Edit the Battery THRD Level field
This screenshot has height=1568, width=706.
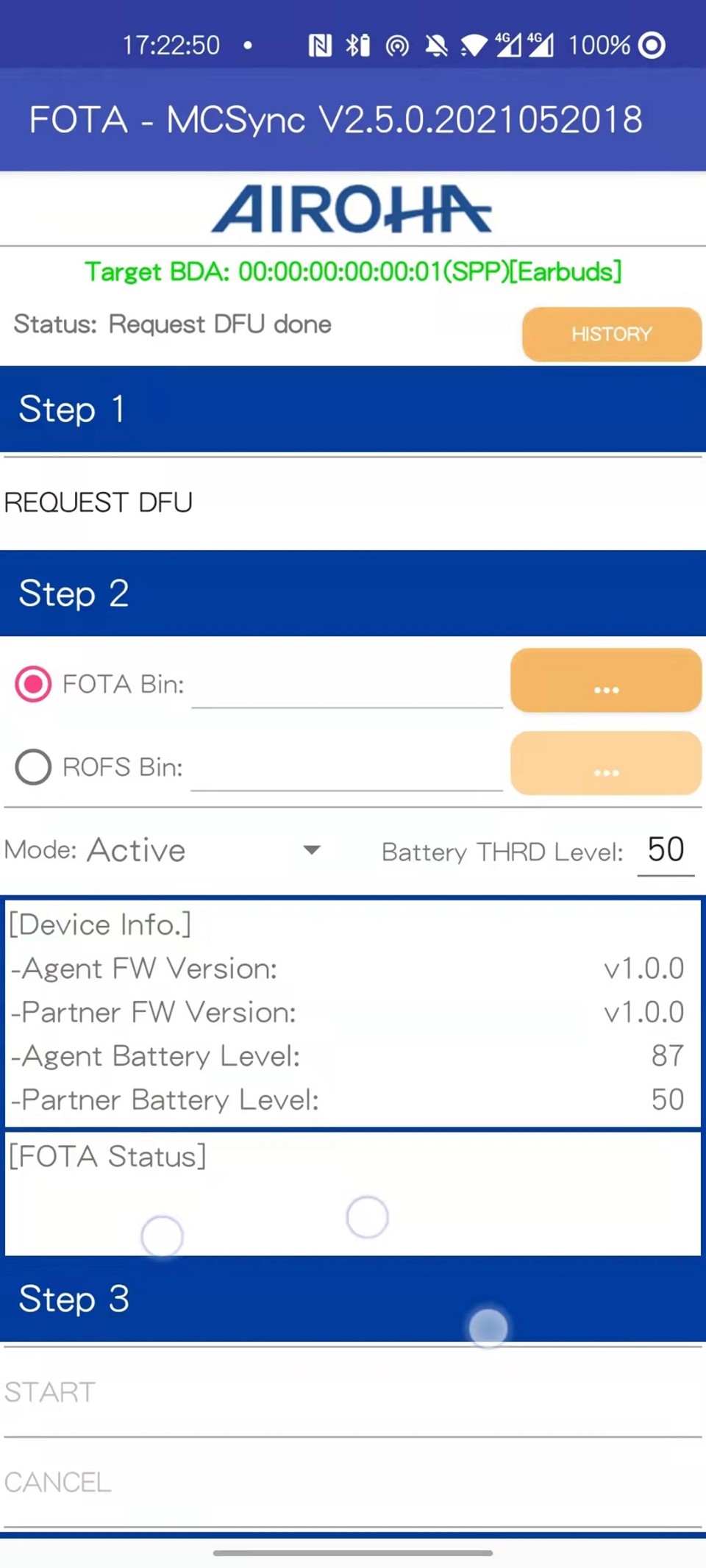[x=666, y=850]
